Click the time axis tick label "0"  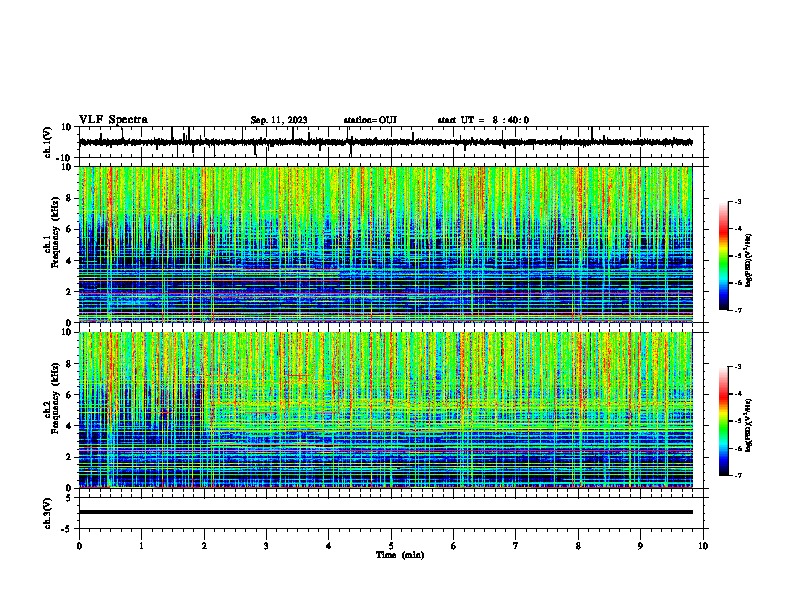[x=79, y=546]
